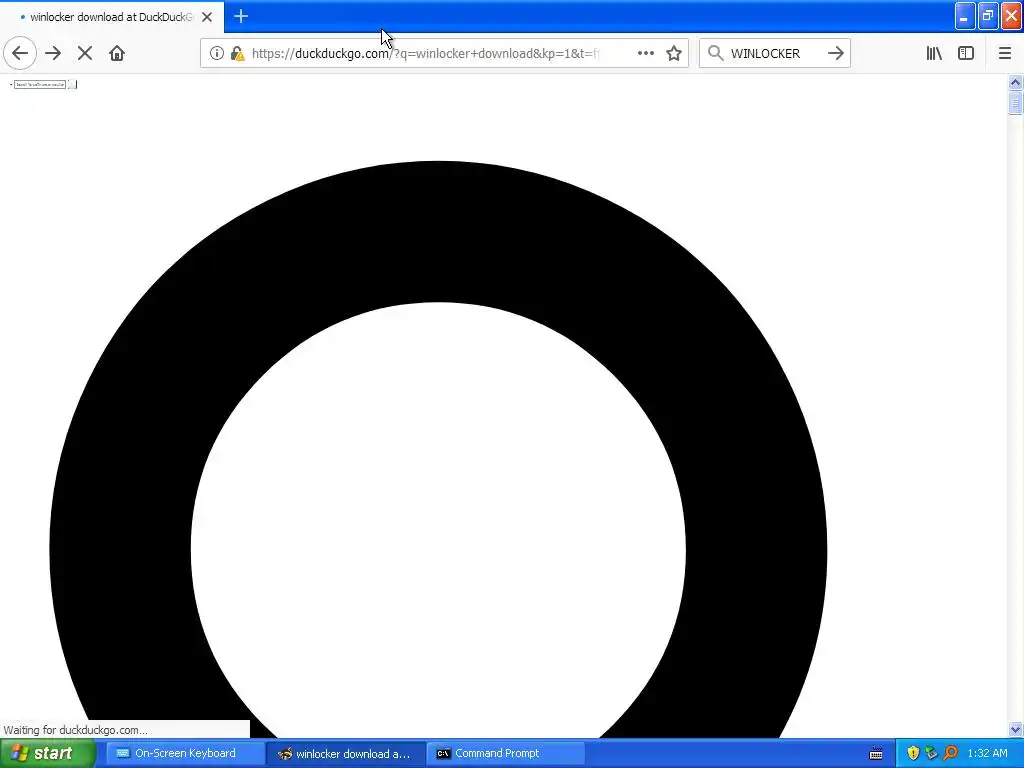1024x768 pixels.
Task: Switch to On-Screen Keyboard in the taskbar
Action: (183, 754)
